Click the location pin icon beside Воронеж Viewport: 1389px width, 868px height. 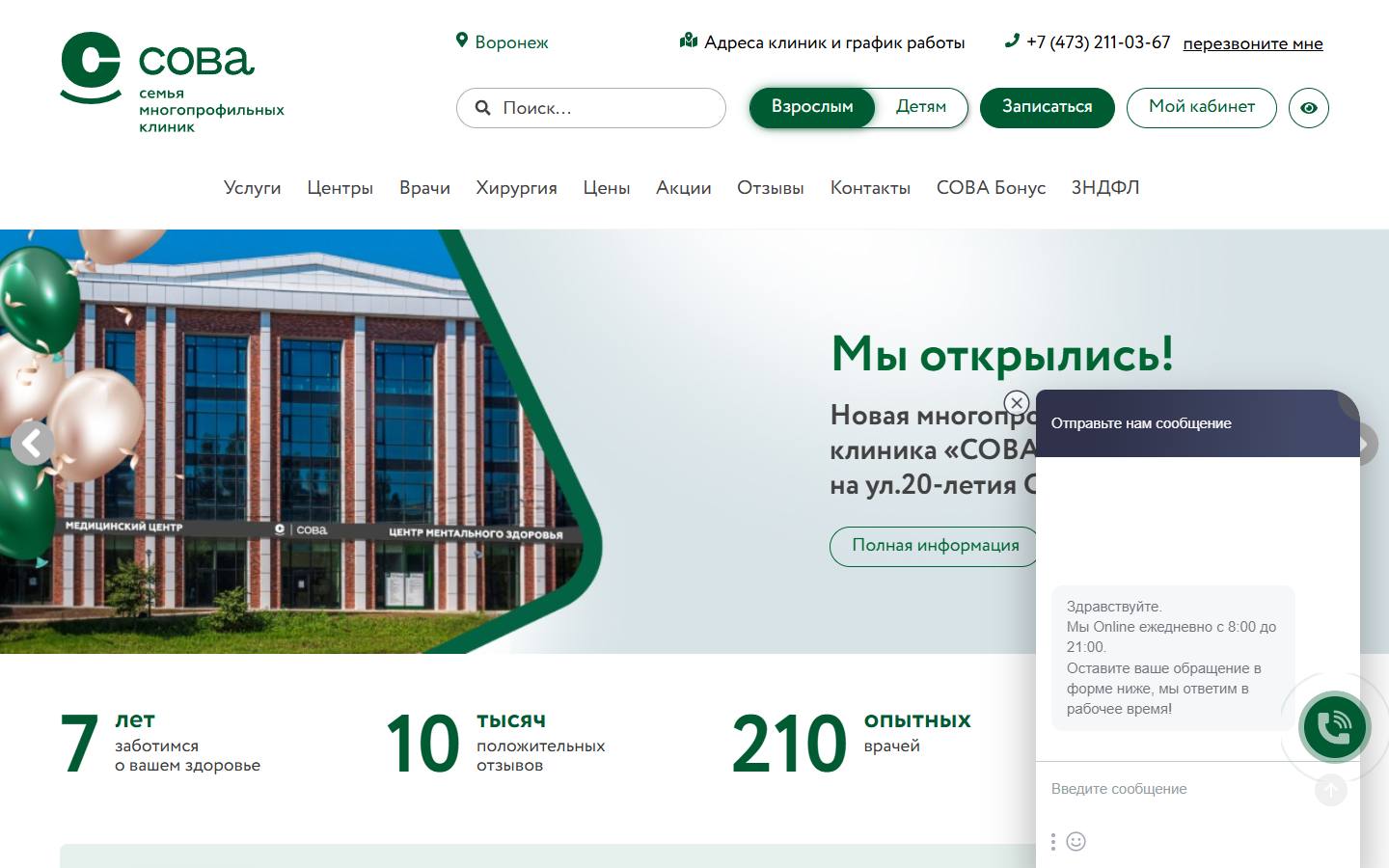pyautogui.click(x=462, y=41)
